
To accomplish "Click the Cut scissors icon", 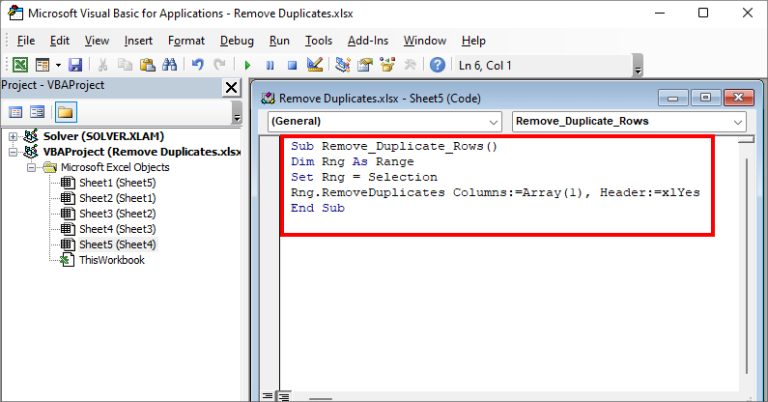I will pyautogui.click(x=102, y=65).
